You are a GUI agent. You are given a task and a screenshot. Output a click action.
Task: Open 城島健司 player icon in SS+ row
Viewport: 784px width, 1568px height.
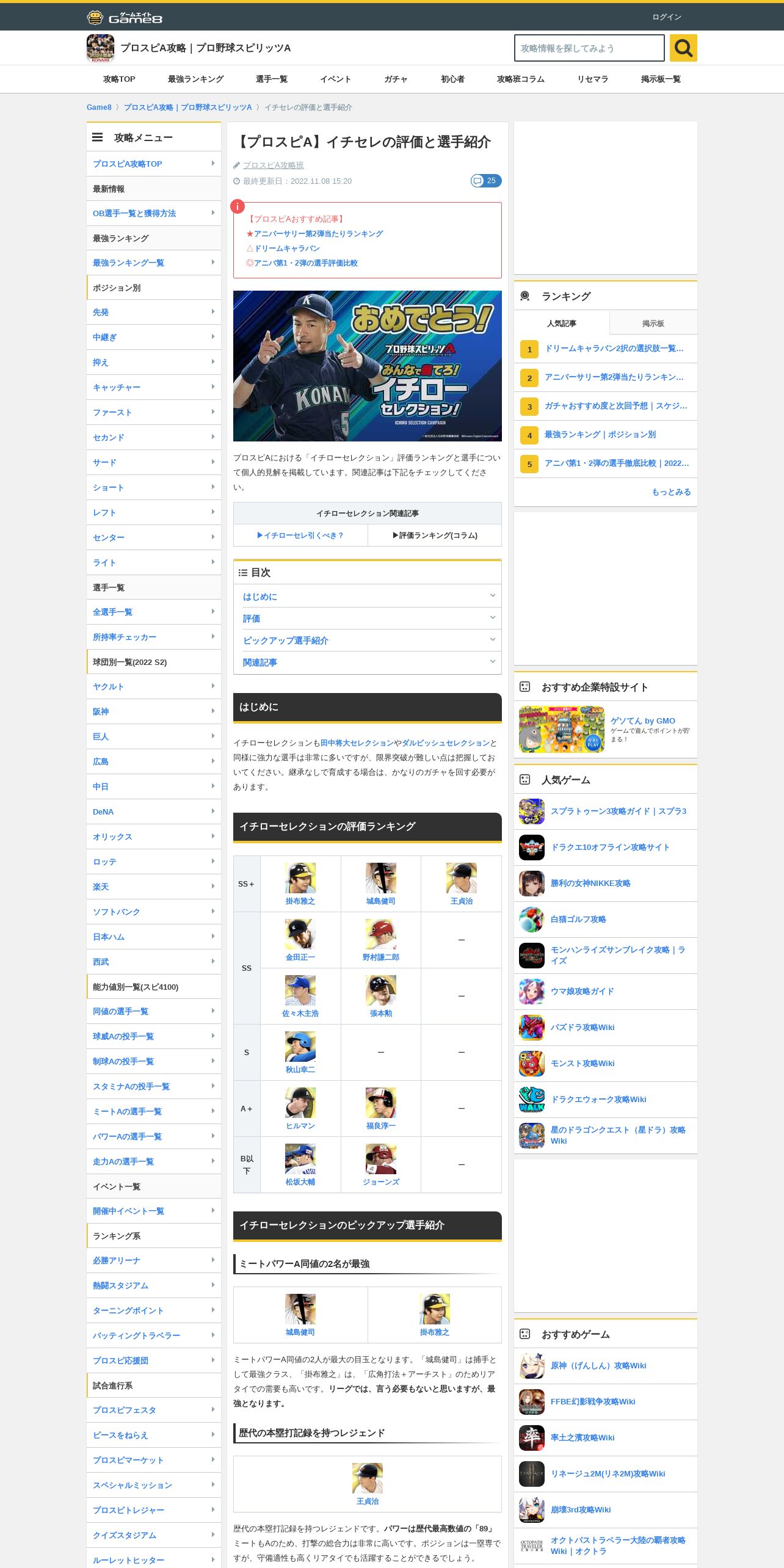pyautogui.click(x=381, y=878)
